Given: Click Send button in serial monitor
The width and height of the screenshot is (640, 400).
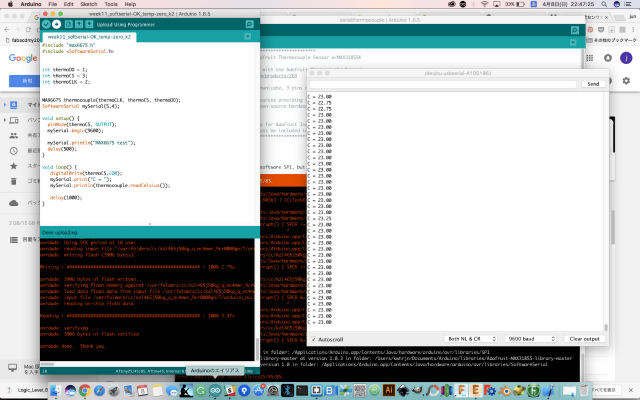Looking at the screenshot, I should (x=593, y=84).
